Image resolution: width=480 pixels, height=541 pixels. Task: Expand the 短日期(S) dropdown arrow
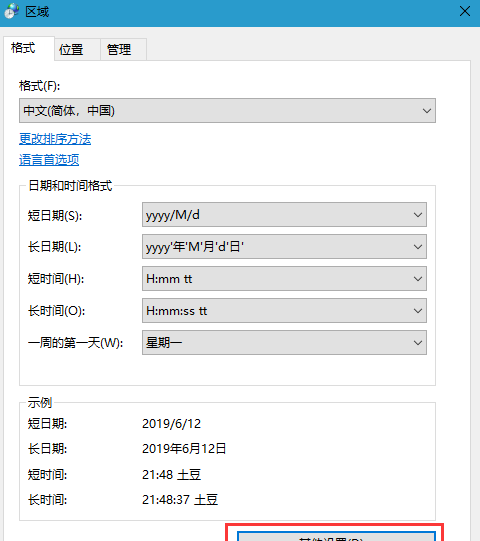tap(418, 215)
